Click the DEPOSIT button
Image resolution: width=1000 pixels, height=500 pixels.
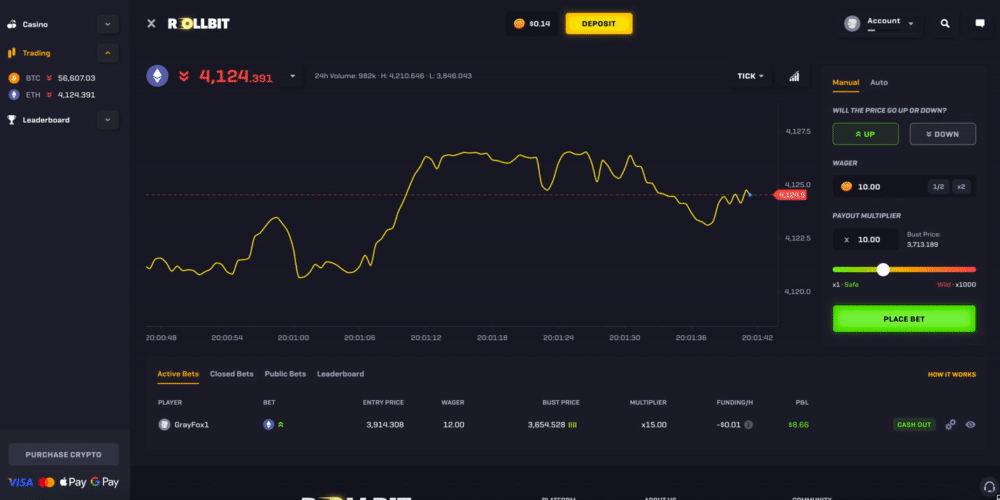599,24
